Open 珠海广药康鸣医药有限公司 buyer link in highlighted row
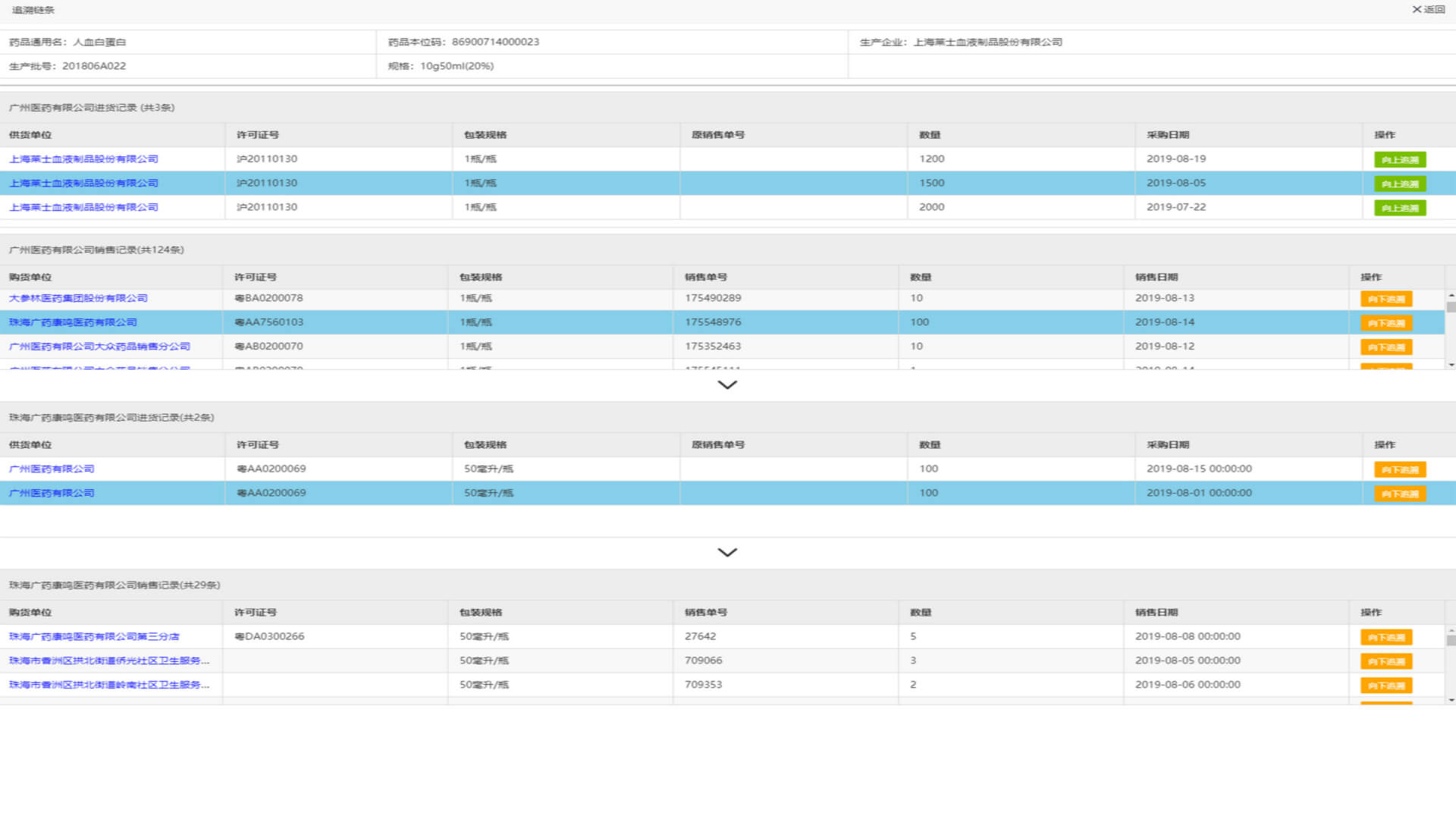This screenshot has height=819, width=1456. [x=73, y=322]
